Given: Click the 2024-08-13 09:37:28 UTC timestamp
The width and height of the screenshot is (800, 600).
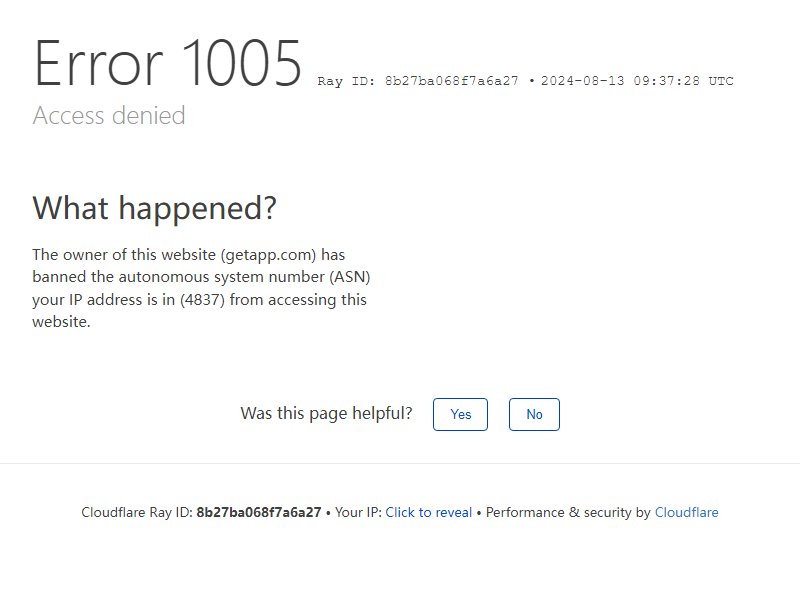Looking at the screenshot, I should 637,81.
